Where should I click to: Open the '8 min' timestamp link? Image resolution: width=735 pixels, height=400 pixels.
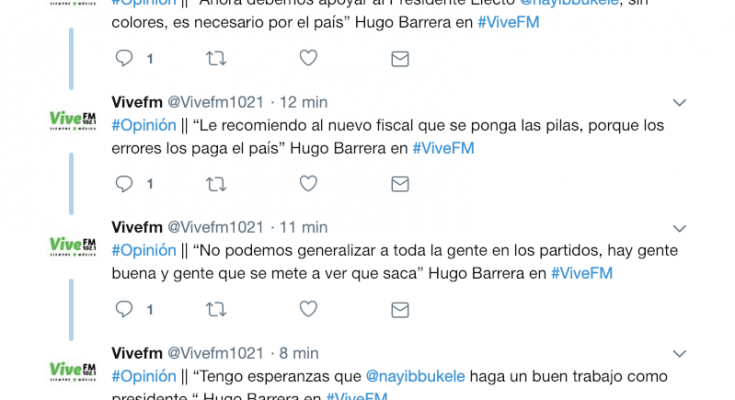tap(299, 353)
